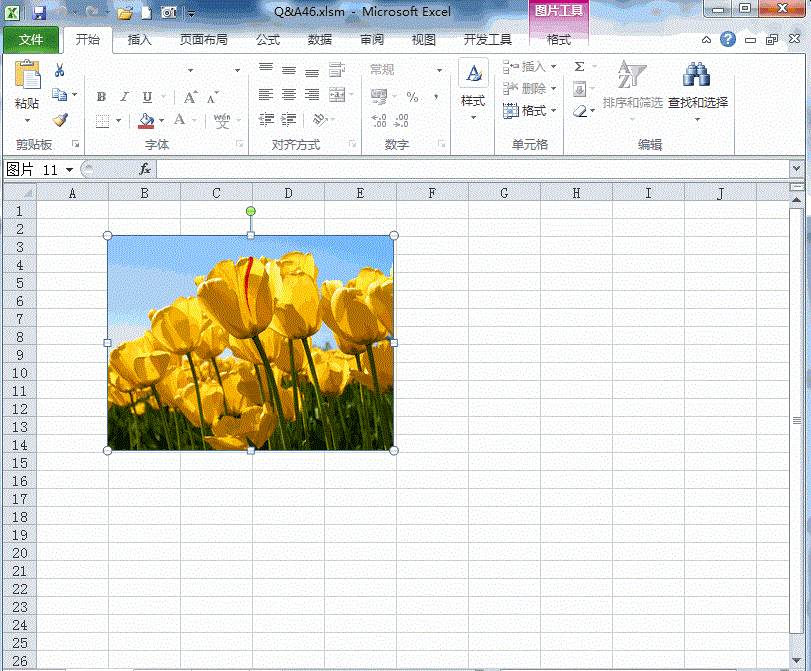Toggle Bold formatting
Image resolution: width=811 pixels, height=671 pixels.
[x=101, y=97]
